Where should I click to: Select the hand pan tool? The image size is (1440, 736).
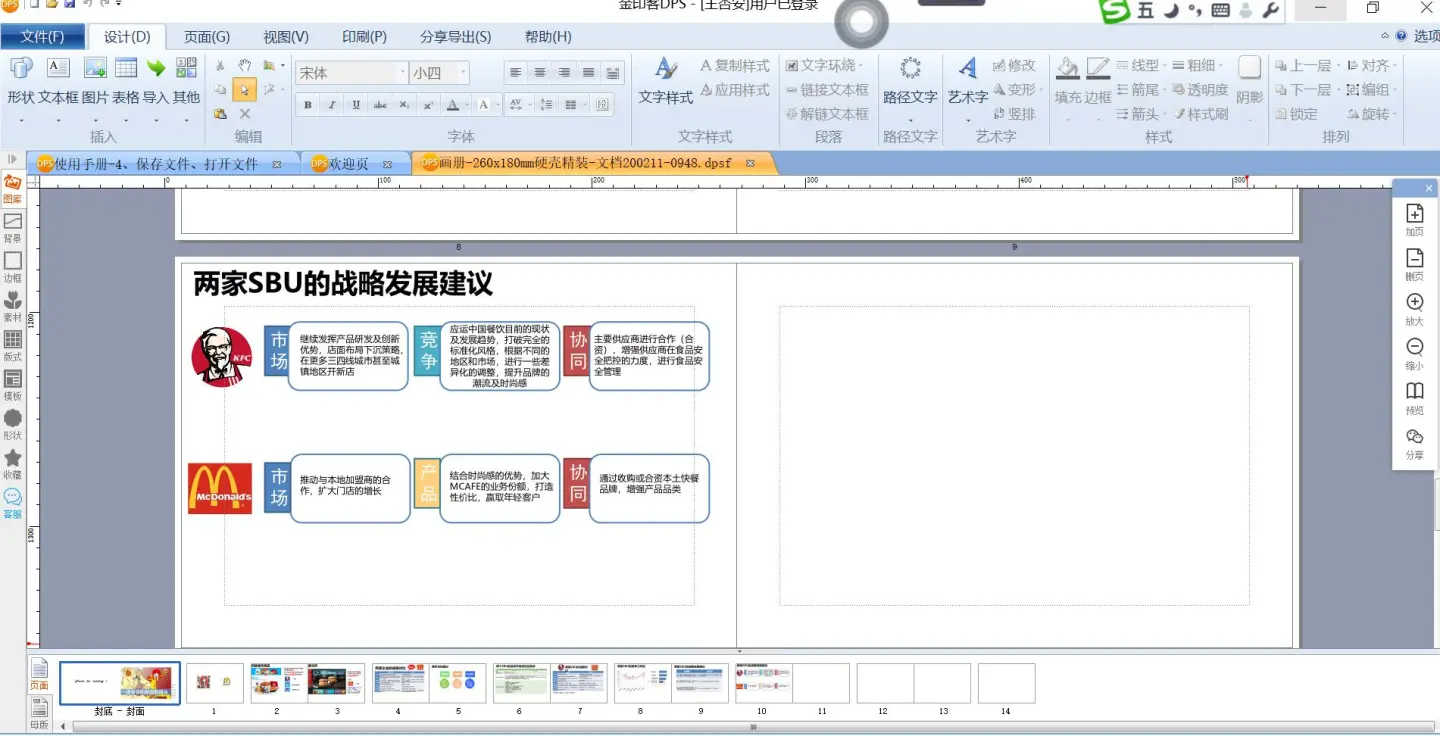(x=245, y=66)
